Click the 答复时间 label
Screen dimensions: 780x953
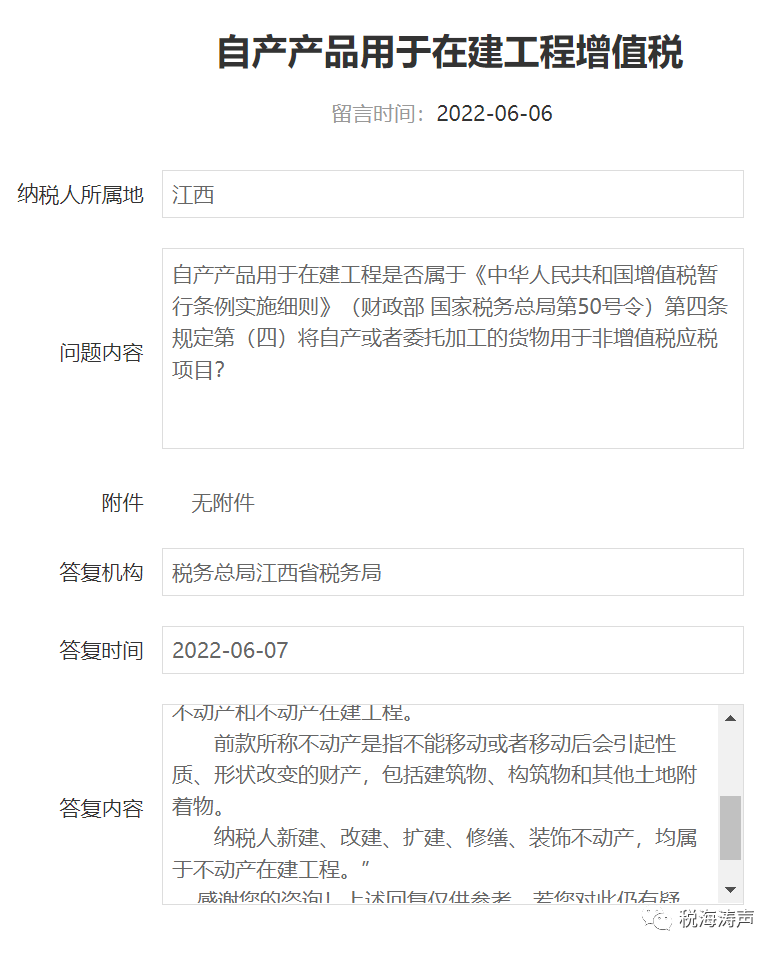point(102,650)
